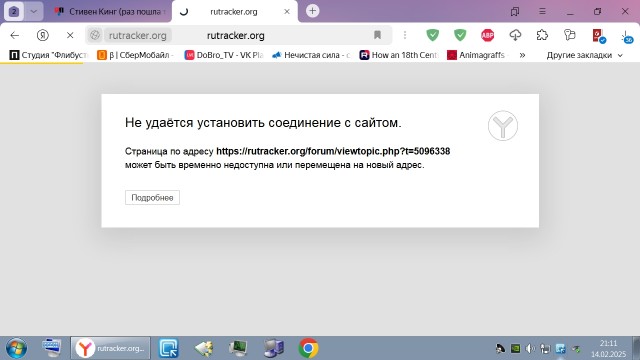Click the Подробнее button
The image size is (640, 360).
click(x=152, y=198)
